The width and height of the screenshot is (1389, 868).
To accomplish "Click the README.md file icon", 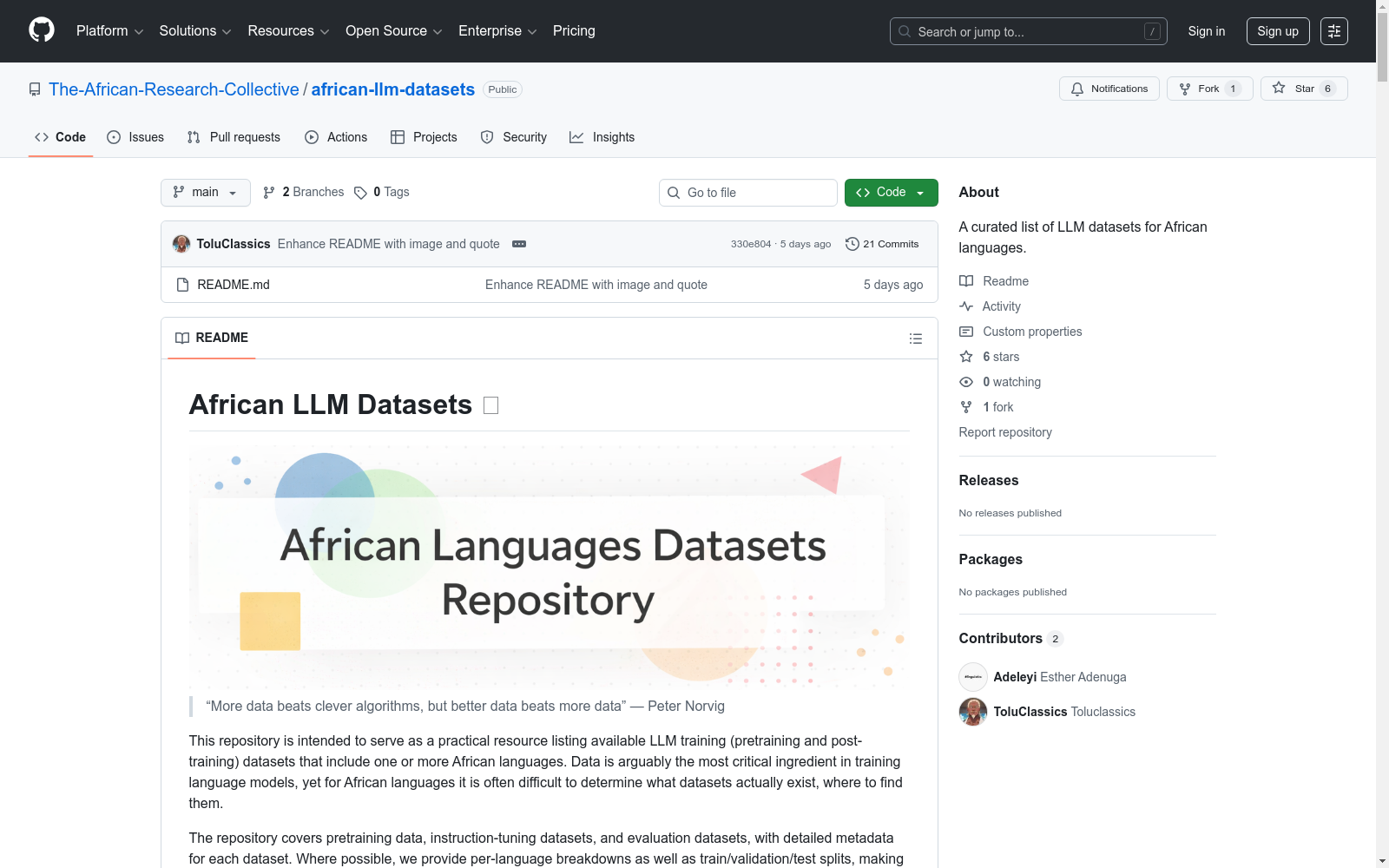I will point(182,285).
